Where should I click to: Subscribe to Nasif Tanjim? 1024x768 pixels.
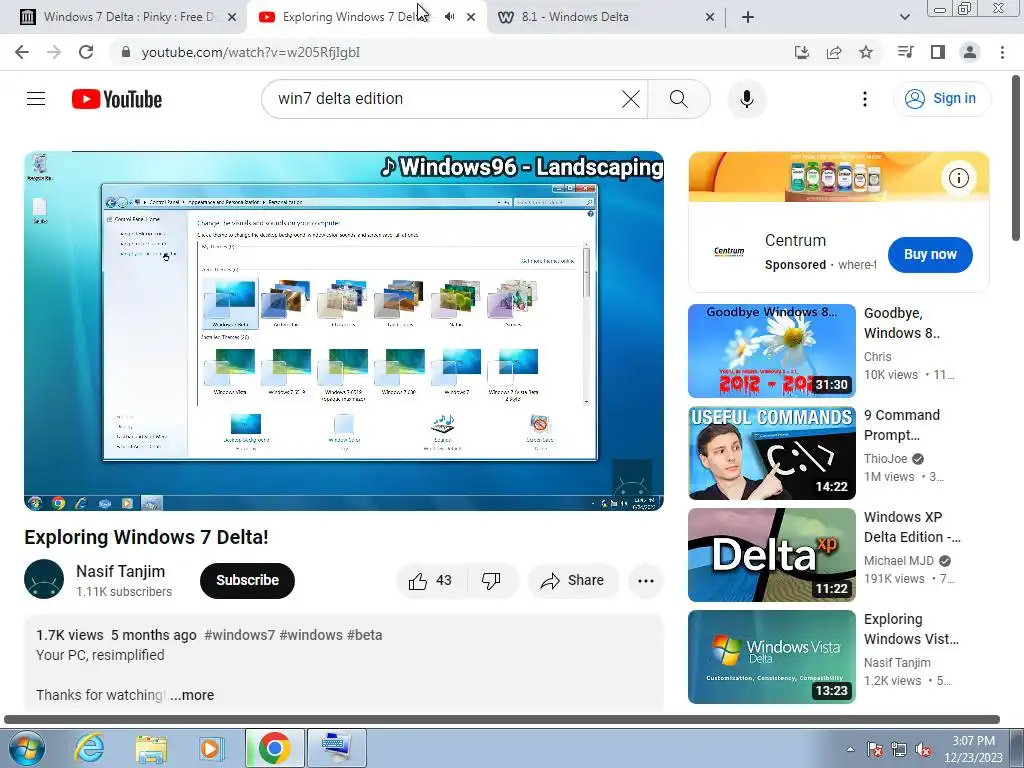point(248,581)
